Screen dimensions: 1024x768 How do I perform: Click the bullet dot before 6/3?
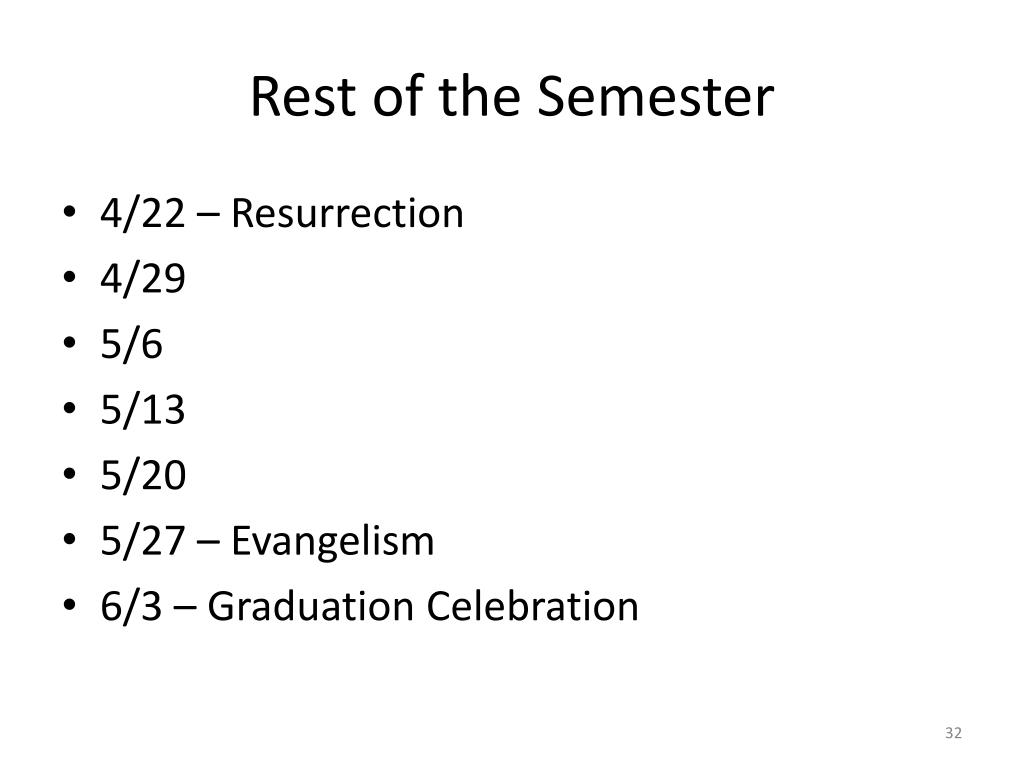tap(70, 604)
